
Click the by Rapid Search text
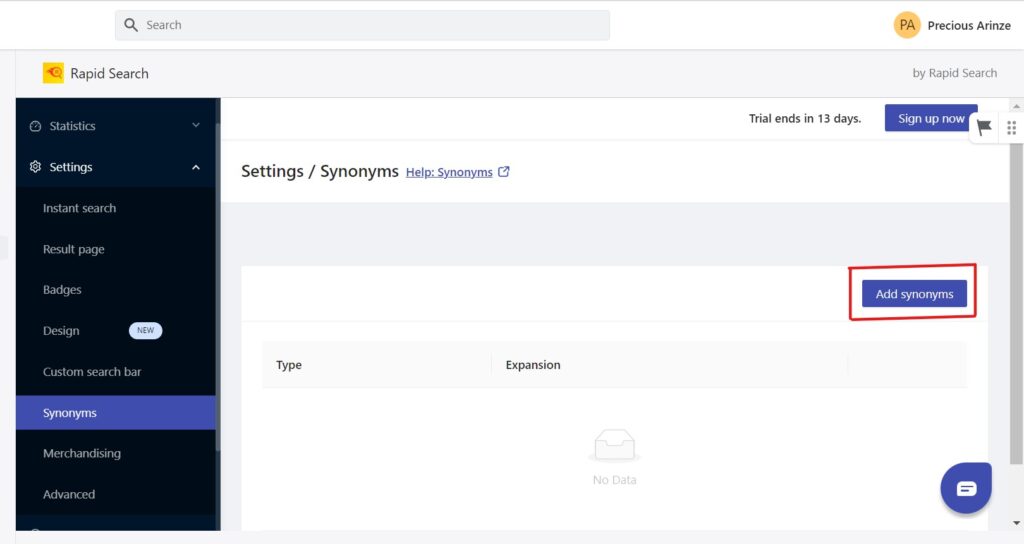pos(954,73)
